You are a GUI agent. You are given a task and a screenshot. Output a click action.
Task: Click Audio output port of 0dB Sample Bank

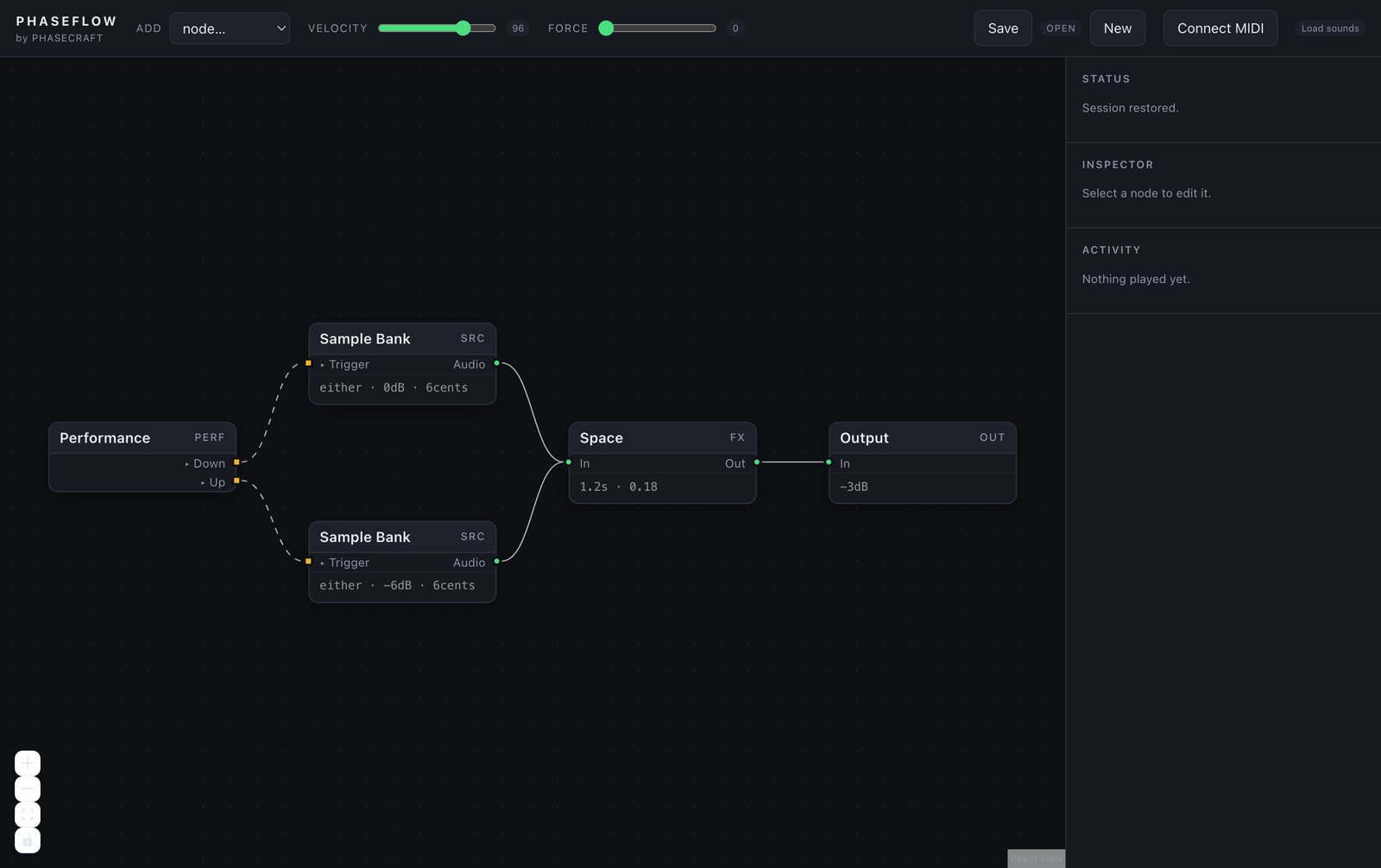496,363
